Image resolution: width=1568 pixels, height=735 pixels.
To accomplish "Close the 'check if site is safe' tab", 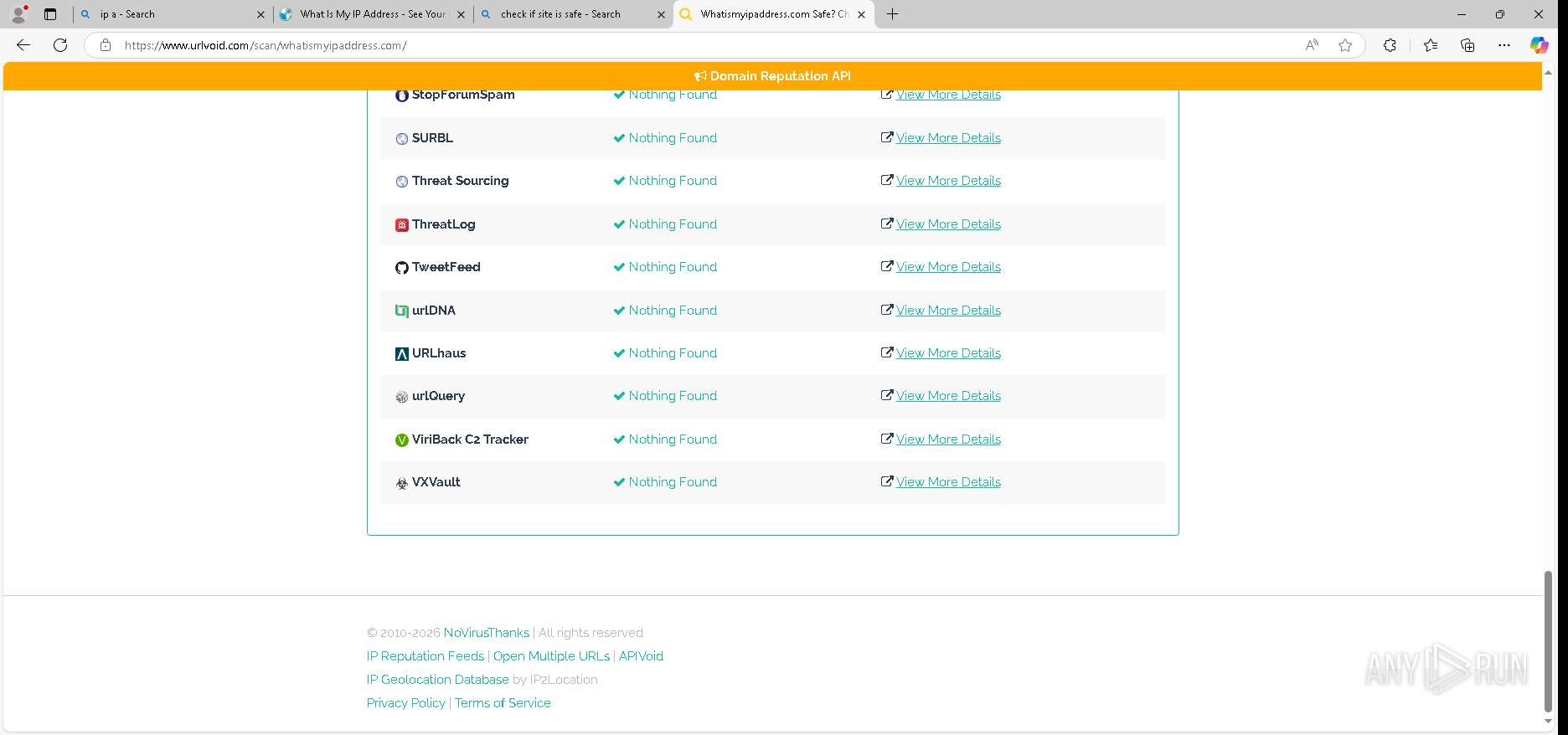I will click(x=661, y=14).
